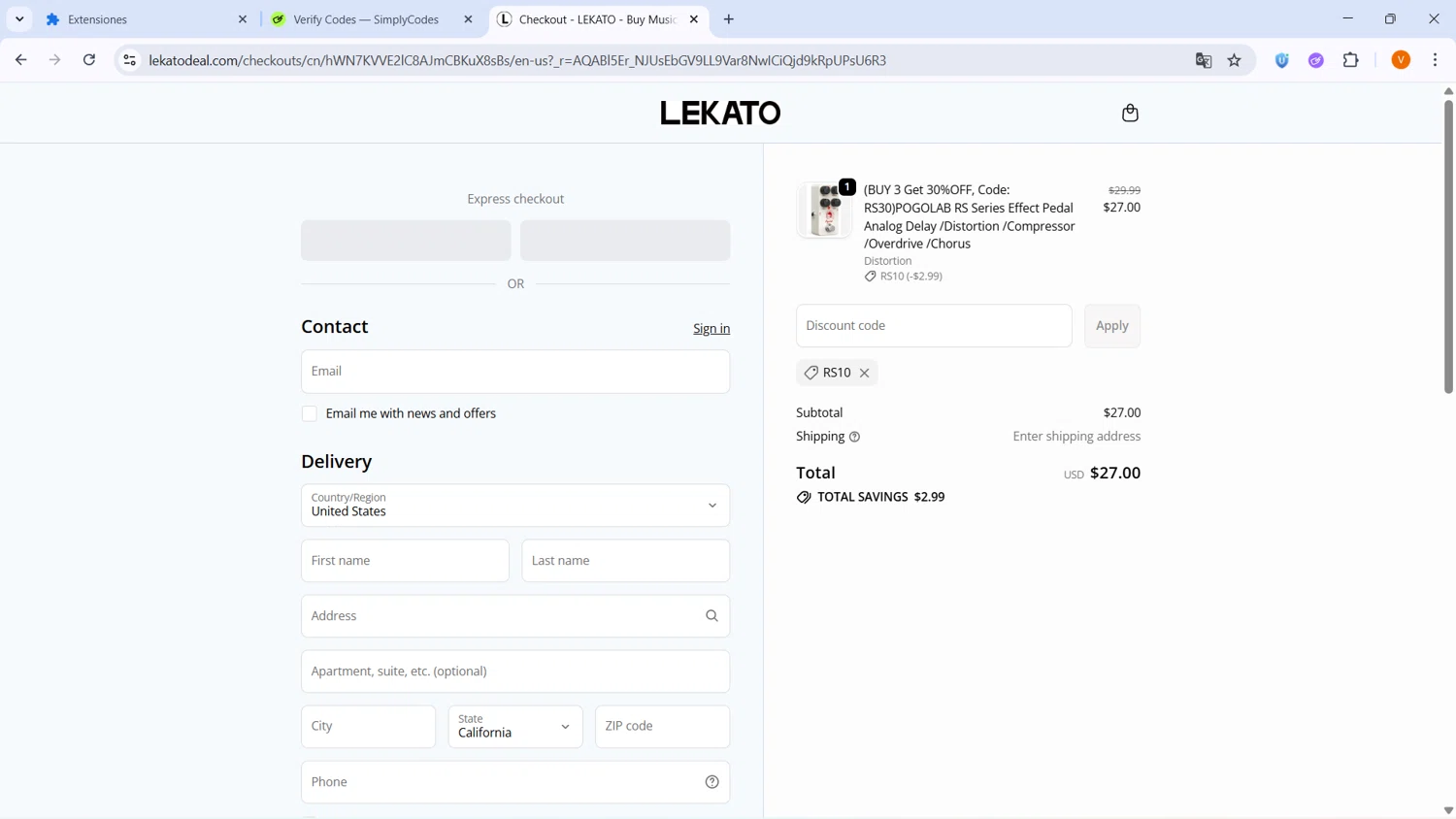The image size is (1456, 819).
Task: Focus the ZIP code field
Action: click(x=662, y=727)
